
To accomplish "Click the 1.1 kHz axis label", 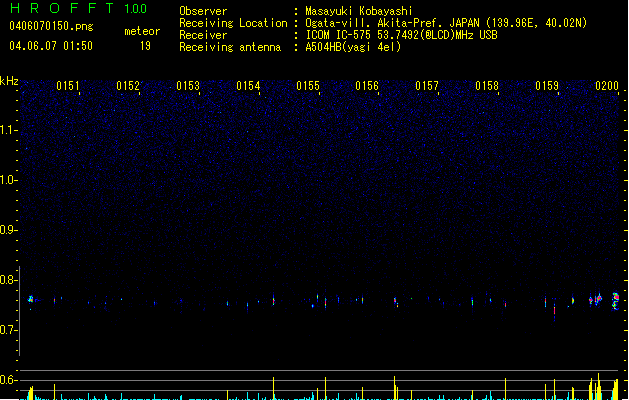I will 7,130.
